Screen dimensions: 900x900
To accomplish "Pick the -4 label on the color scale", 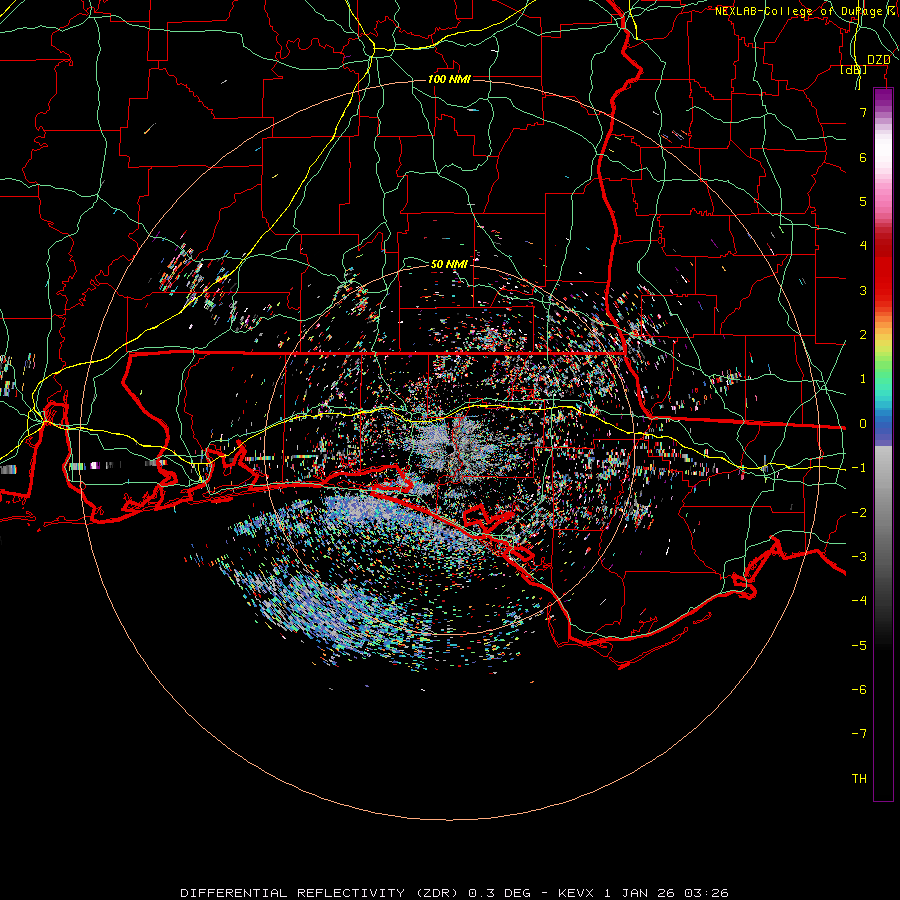I will click(x=859, y=601).
